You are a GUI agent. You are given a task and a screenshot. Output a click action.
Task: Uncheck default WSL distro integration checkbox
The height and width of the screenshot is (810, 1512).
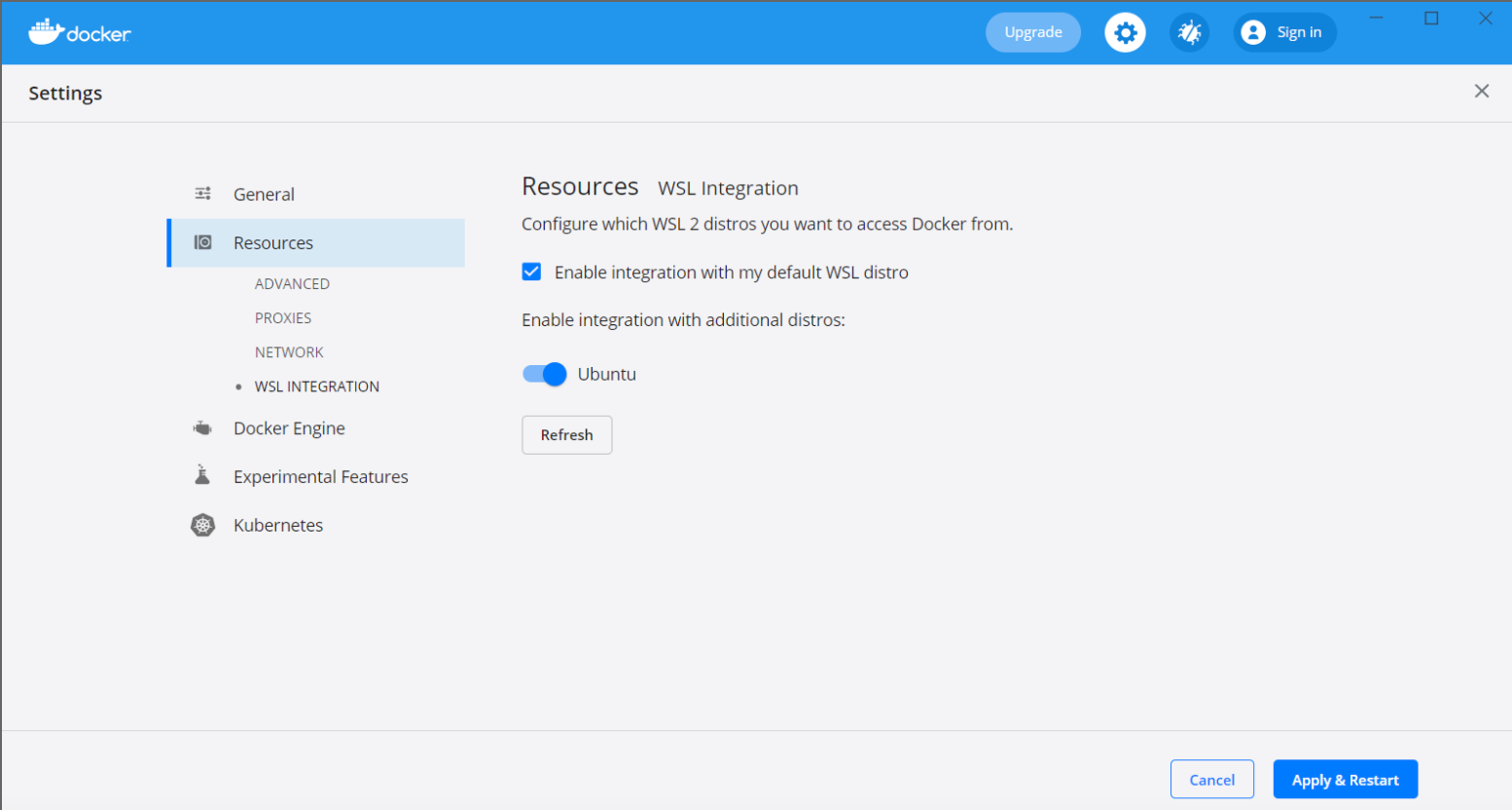pos(531,272)
